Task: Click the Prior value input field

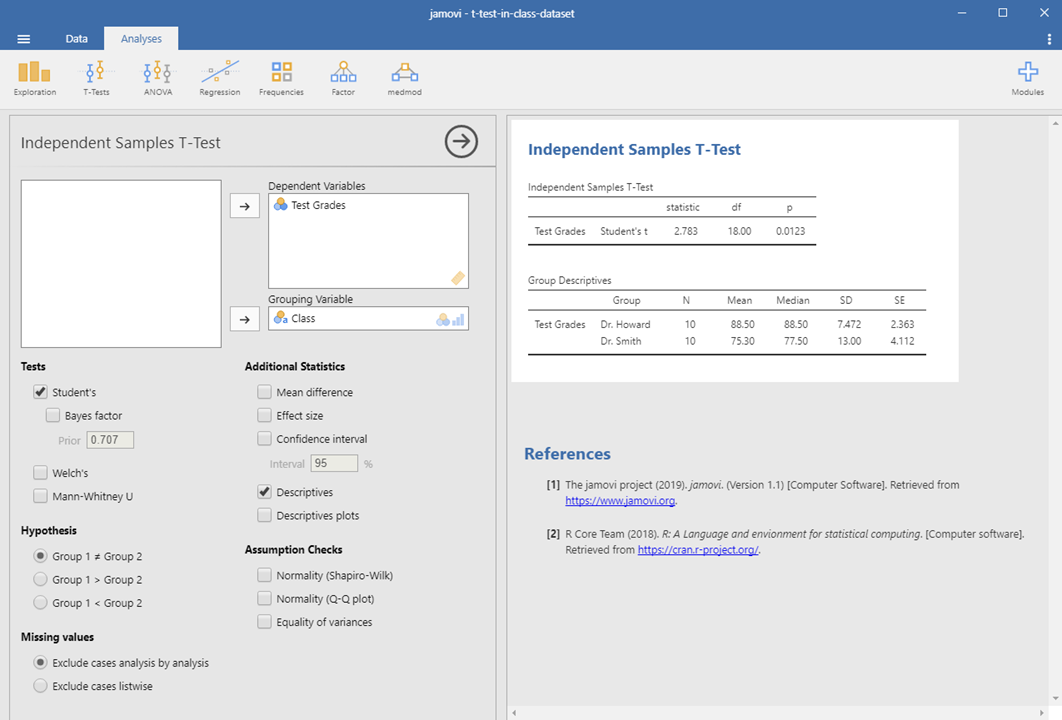Action: 109,439
